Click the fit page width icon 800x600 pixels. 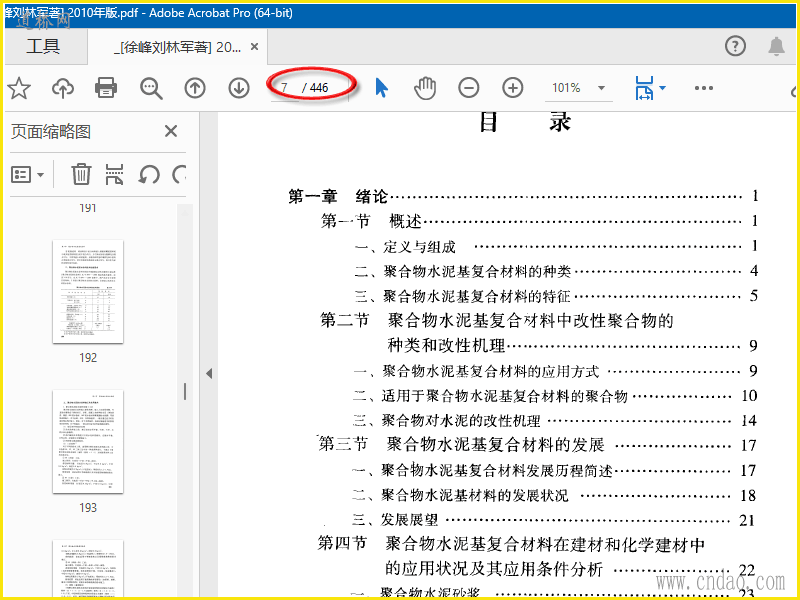tap(644, 88)
